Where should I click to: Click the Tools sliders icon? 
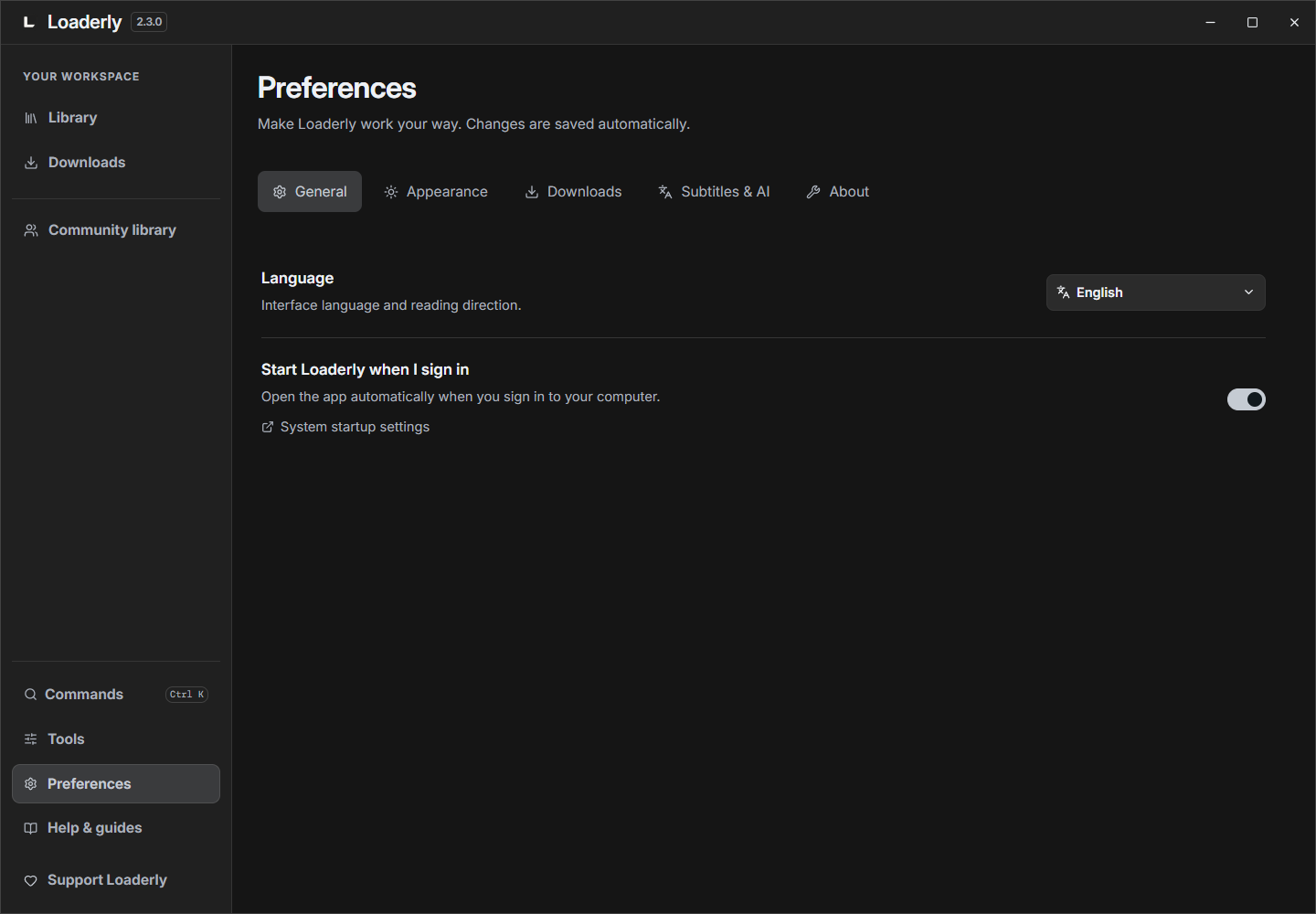(31, 739)
